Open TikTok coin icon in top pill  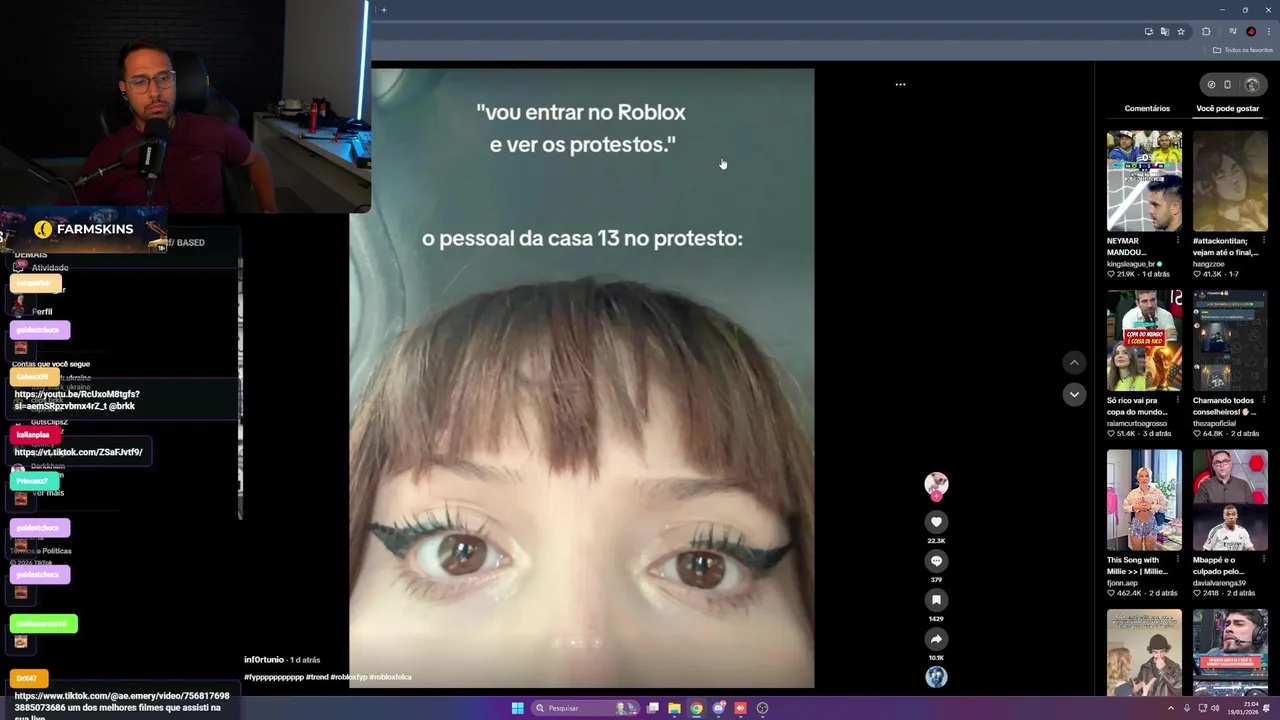[1211, 85]
